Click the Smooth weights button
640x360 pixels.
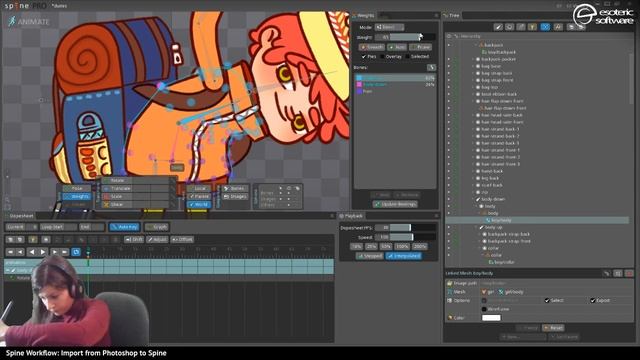[371, 47]
